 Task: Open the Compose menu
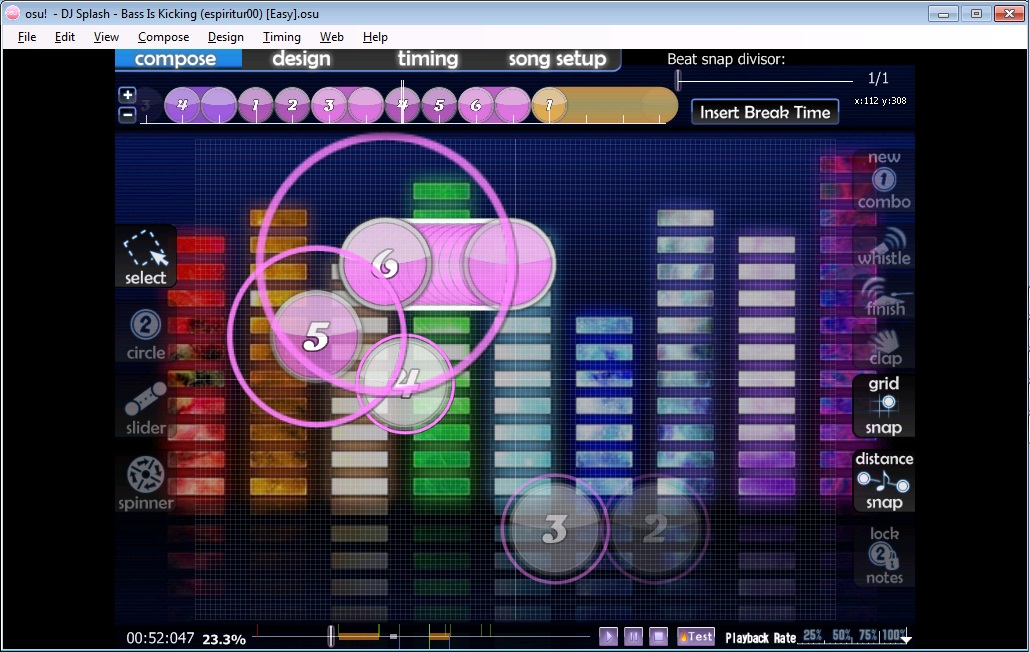pyautogui.click(x=164, y=37)
